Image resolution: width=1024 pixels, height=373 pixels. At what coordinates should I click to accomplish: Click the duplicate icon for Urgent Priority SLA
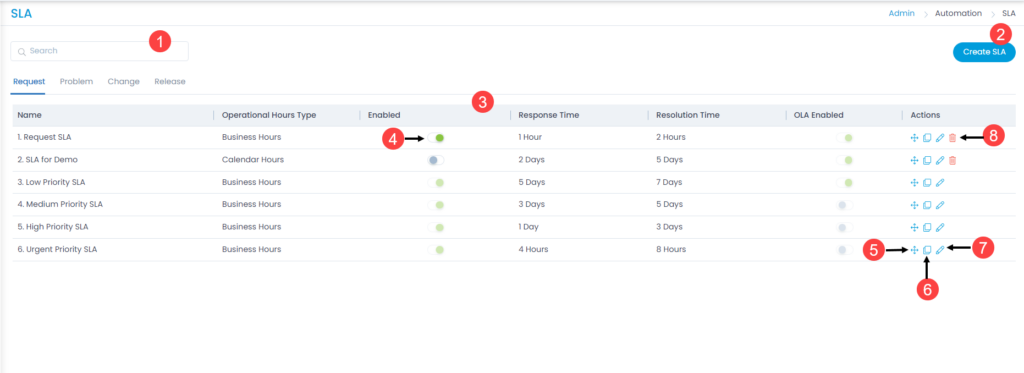click(x=927, y=250)
